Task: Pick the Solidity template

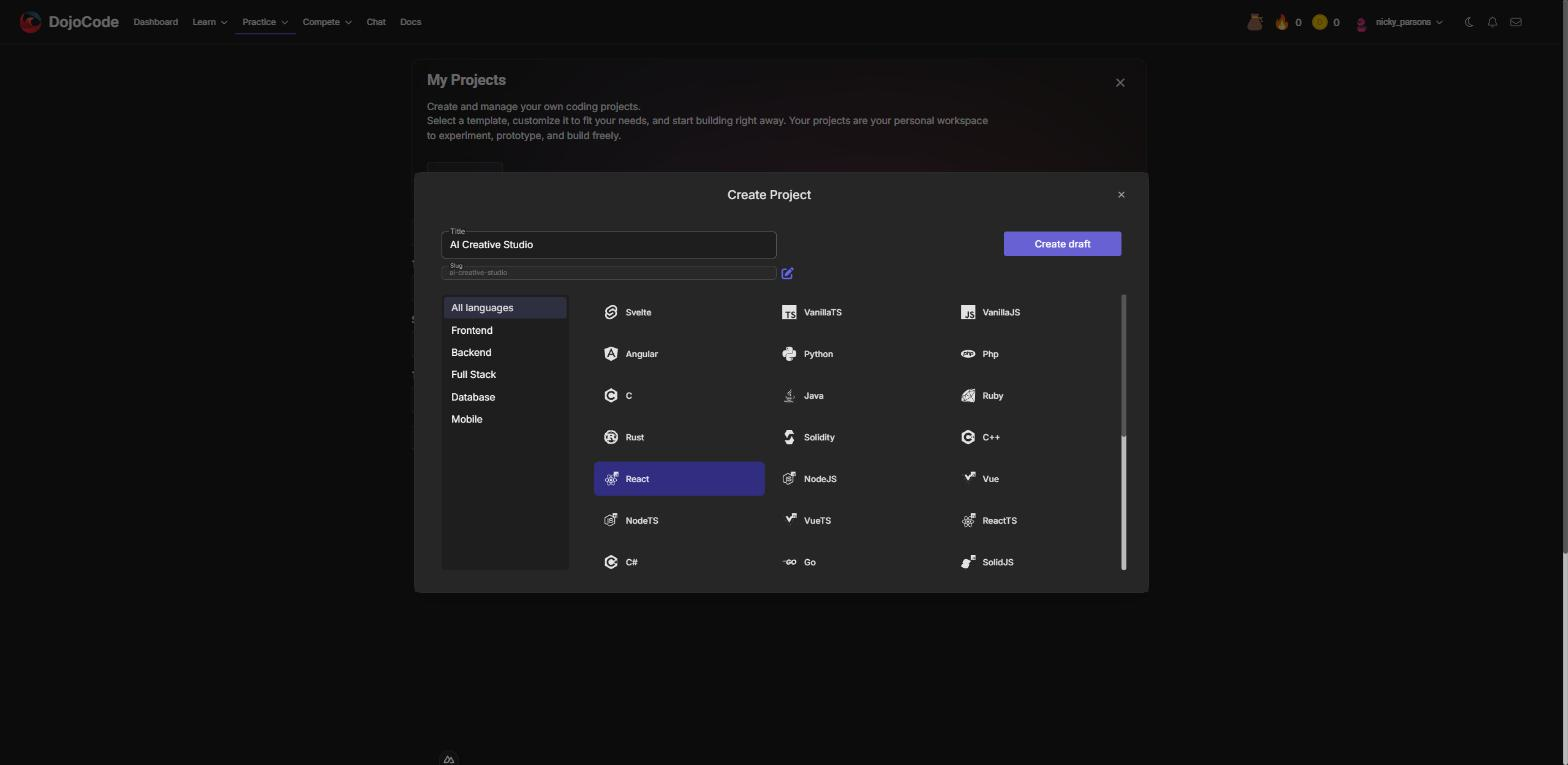Action: pos(858,437)
